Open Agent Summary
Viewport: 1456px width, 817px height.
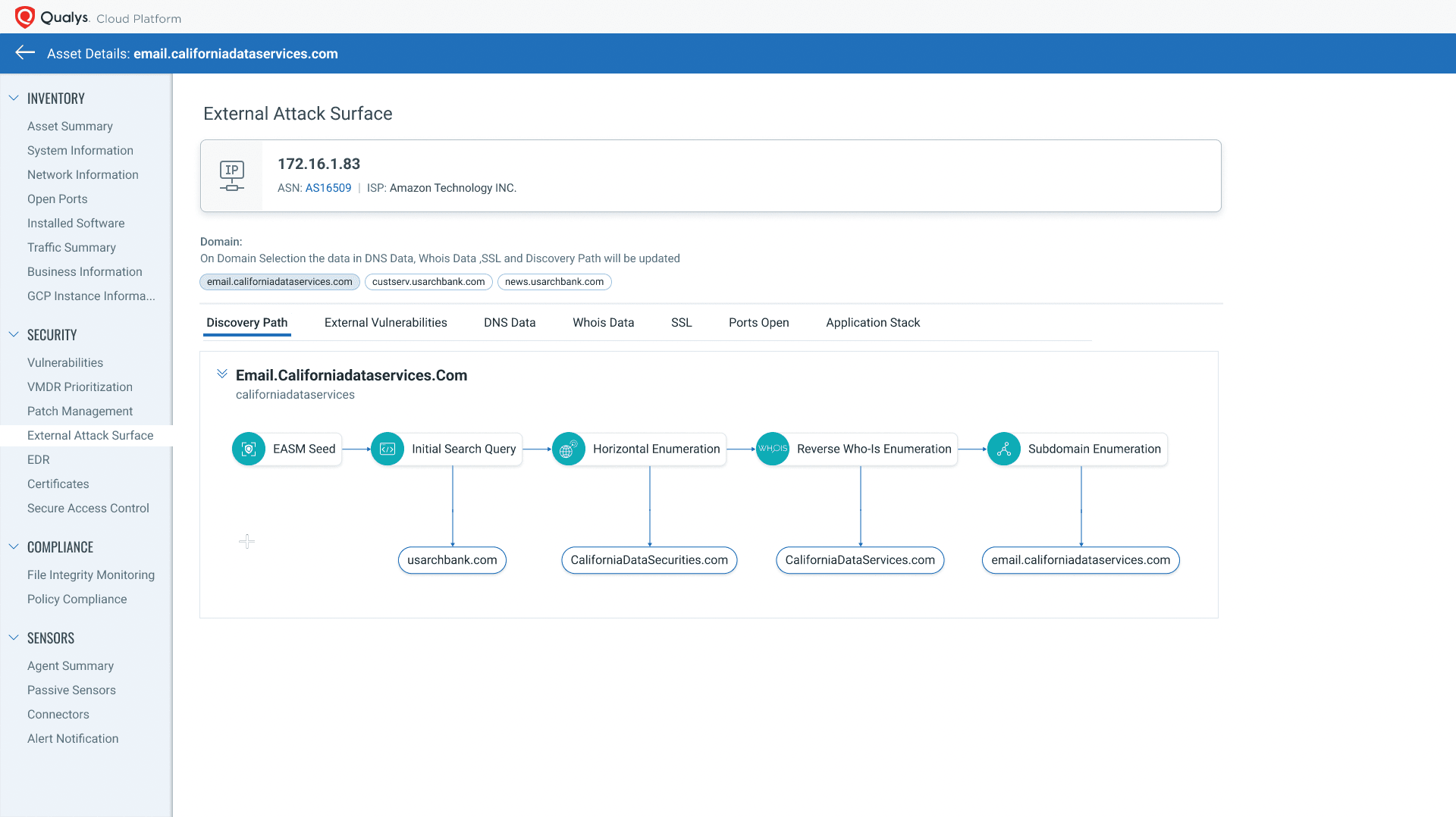point(71,666)
